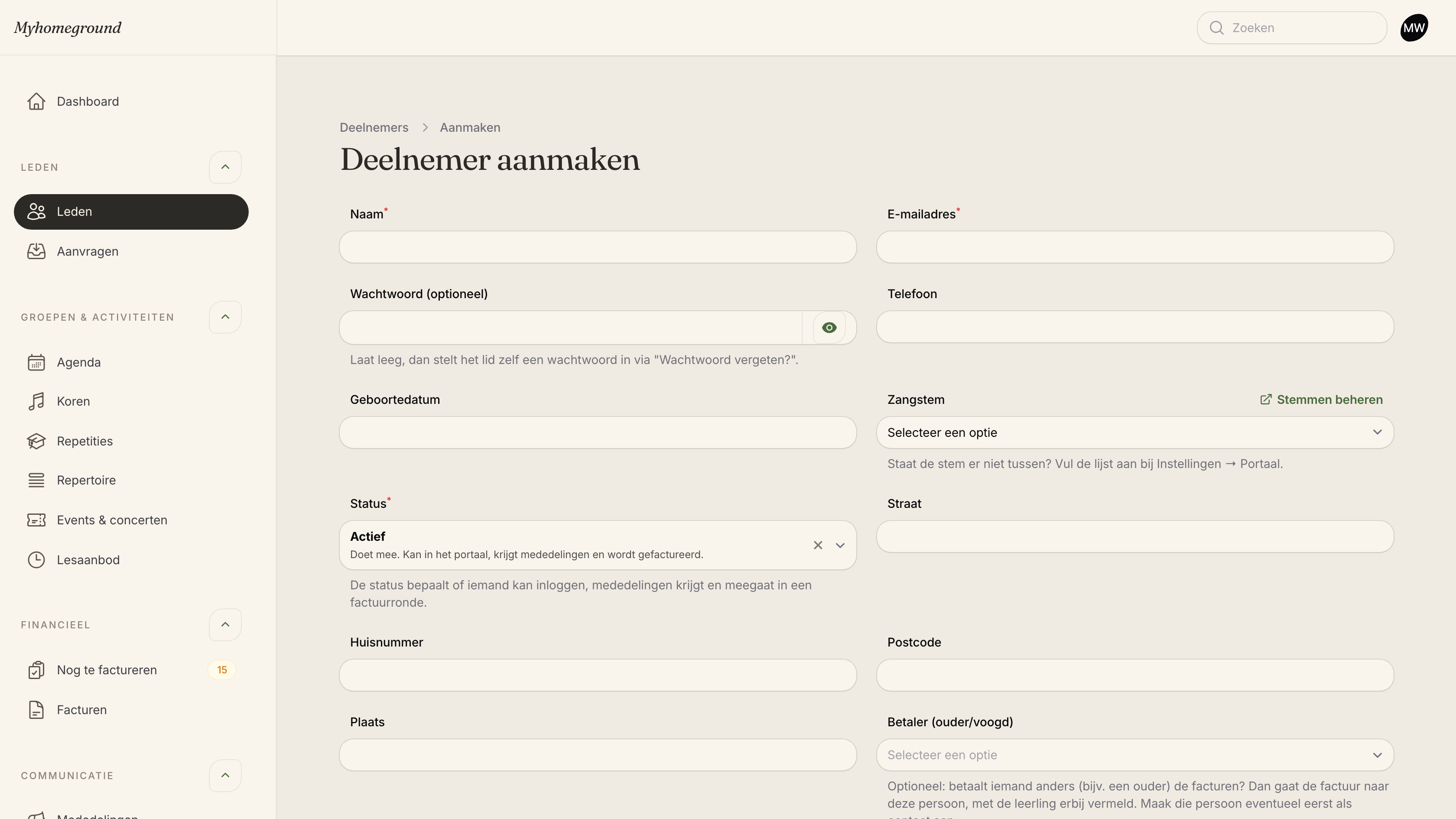This screenshot has width=1456, height=819.
Task: Open Repetities via its graduation cap icon
Action: coord(36,441)
